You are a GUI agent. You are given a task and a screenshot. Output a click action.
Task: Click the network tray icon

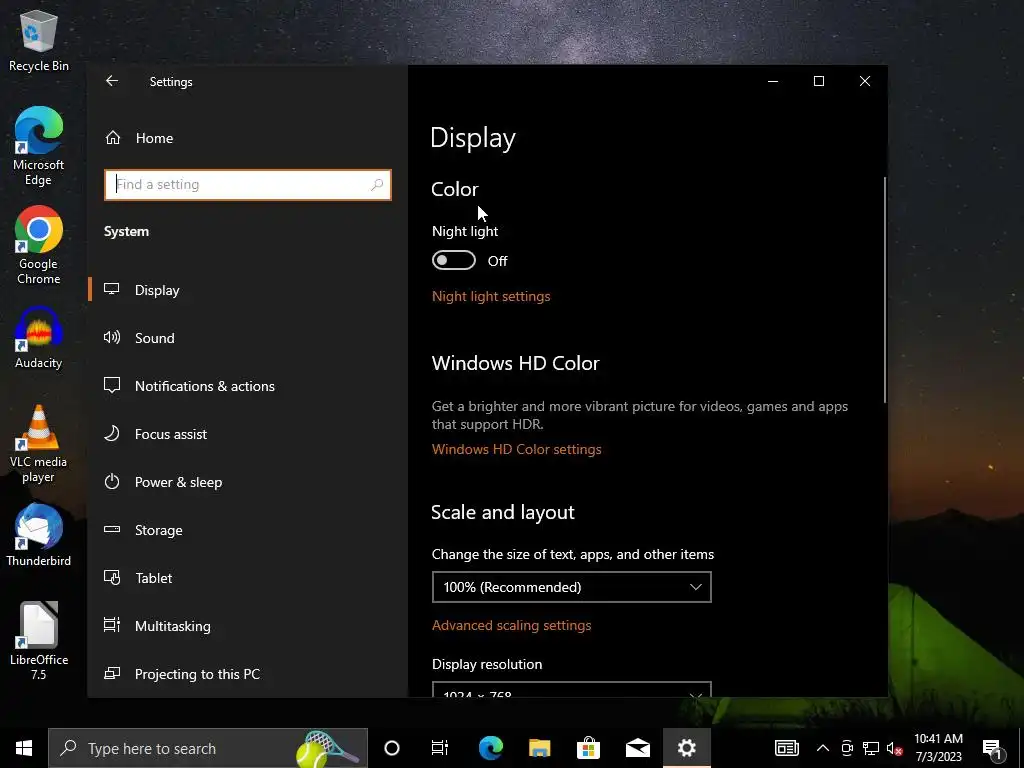(871, 748)
